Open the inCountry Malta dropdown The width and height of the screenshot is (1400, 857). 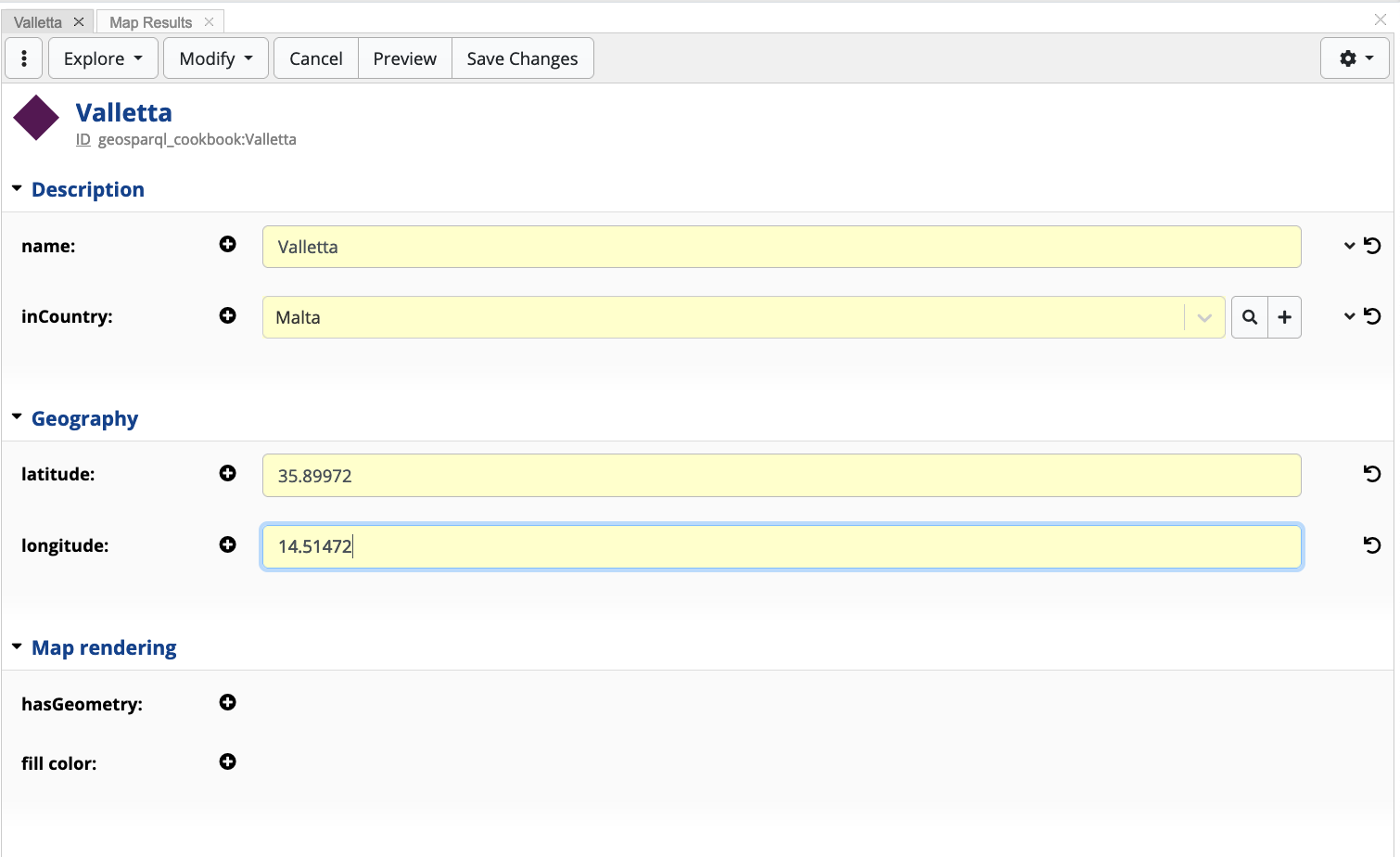click(1203, 317)
